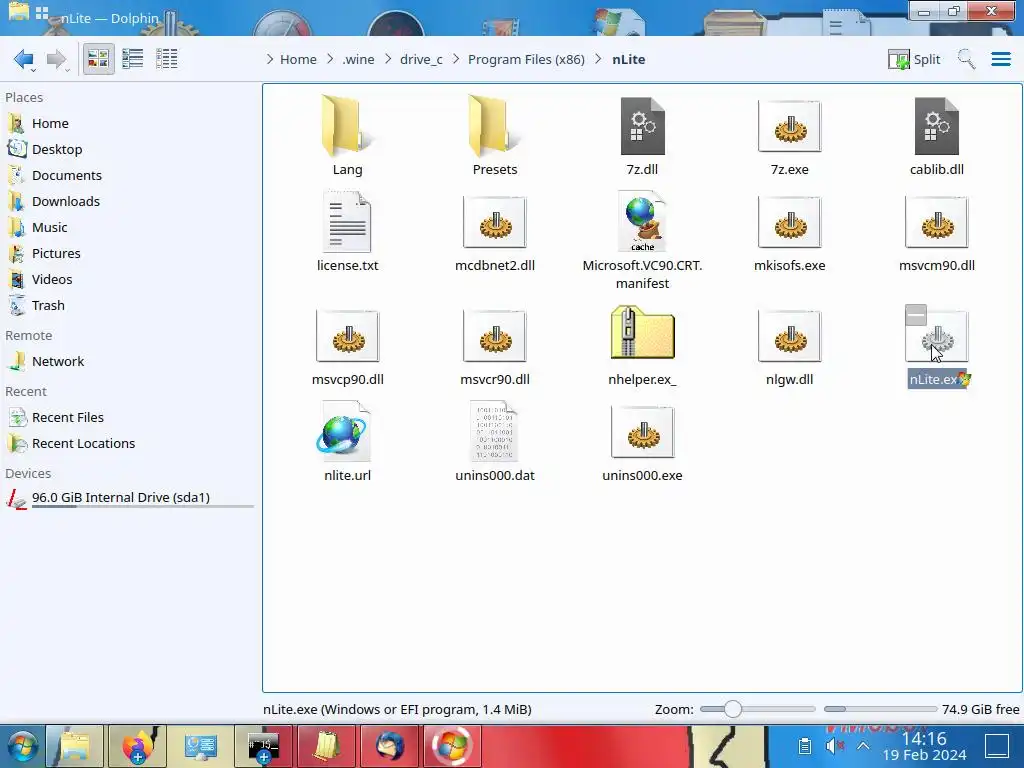
Task: Go forward with the grey forward arrow
Action: pos(57,59)
